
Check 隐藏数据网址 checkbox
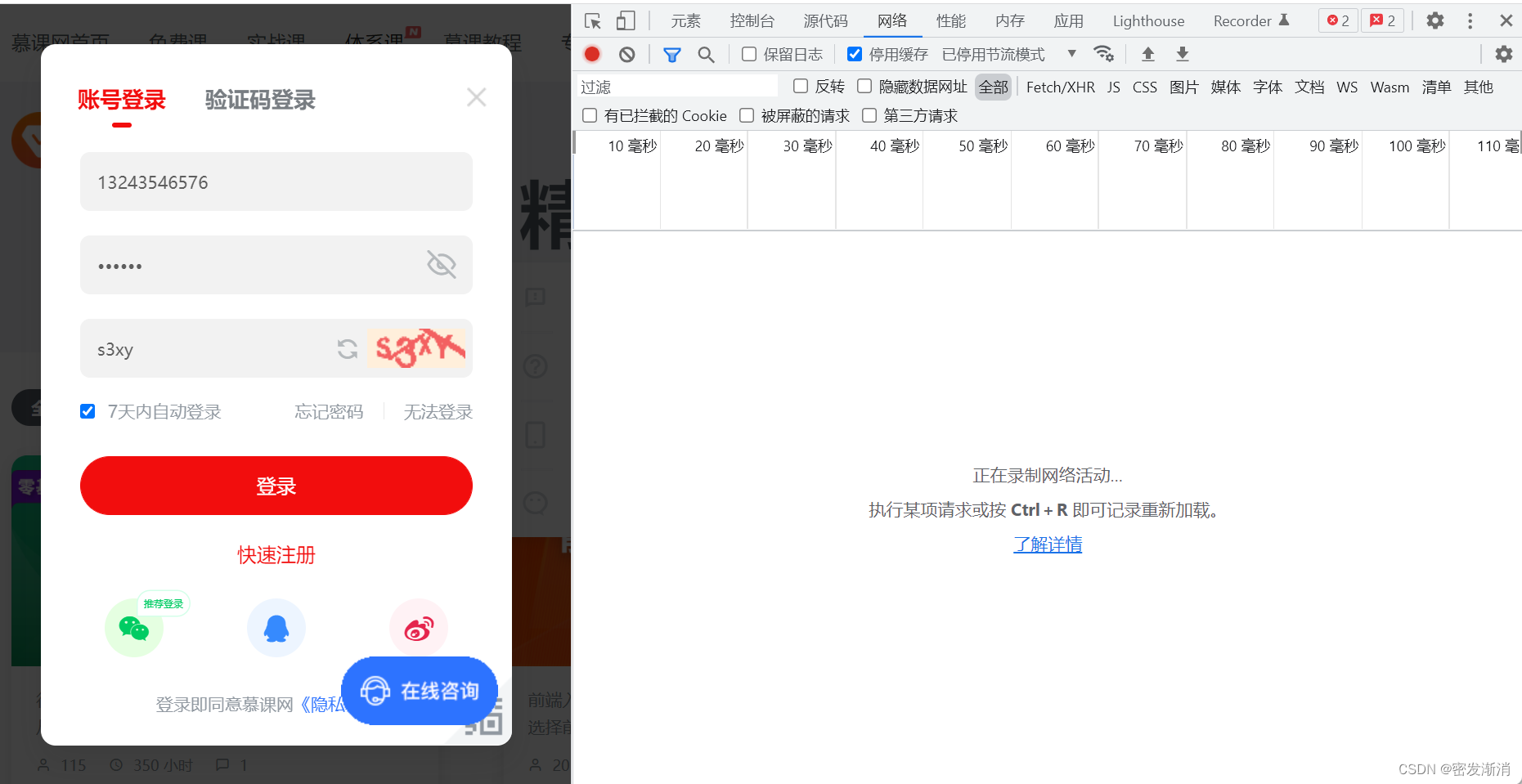pyautogui.click(x=864, y=86)
